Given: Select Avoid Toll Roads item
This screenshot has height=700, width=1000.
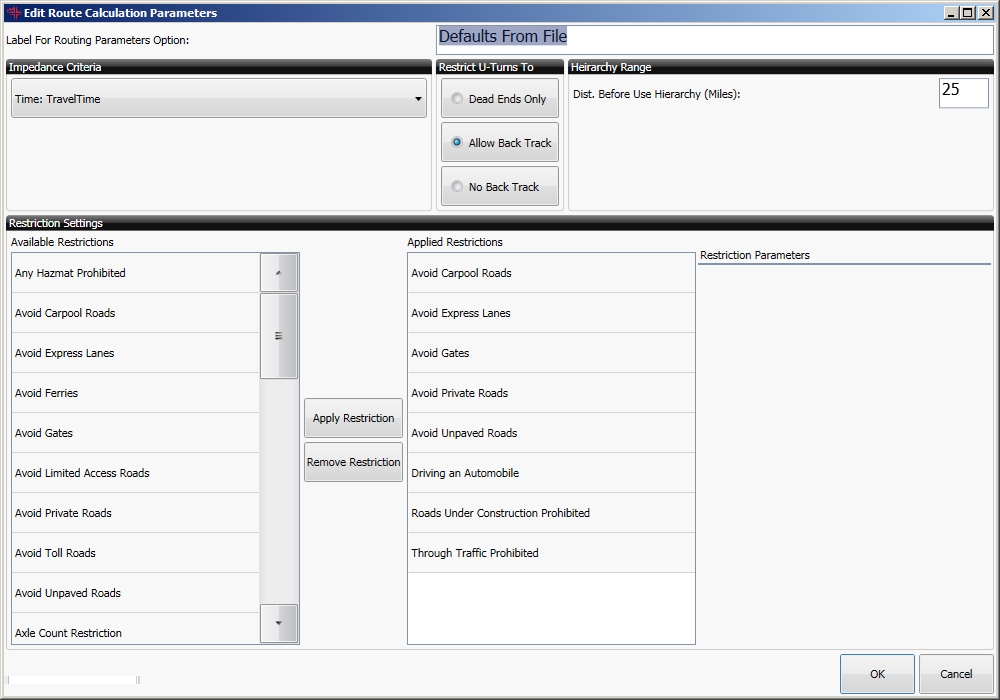Looking at the screenshot, I should coord(135,553).
